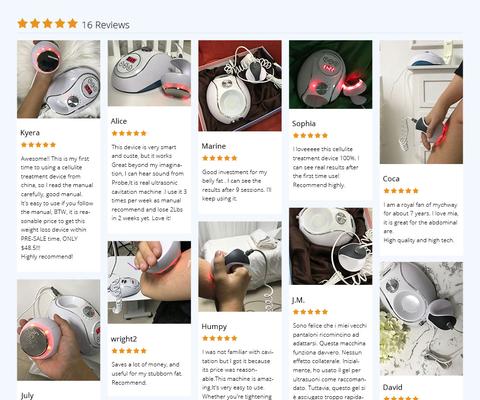This screenshot has width=480, height=400.
Task: Open wright2's arm treatment photo
Action: click(149, 282)
